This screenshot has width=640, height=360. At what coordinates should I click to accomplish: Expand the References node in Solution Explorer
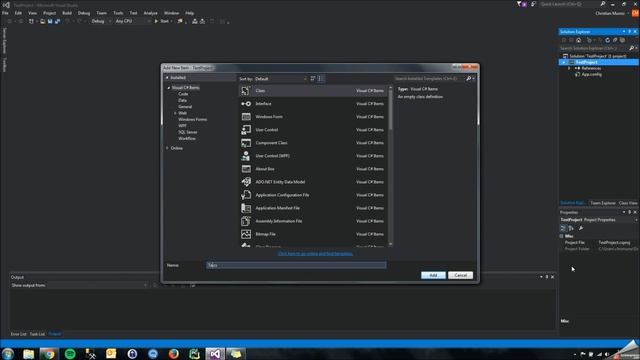[x=569, y=69]
